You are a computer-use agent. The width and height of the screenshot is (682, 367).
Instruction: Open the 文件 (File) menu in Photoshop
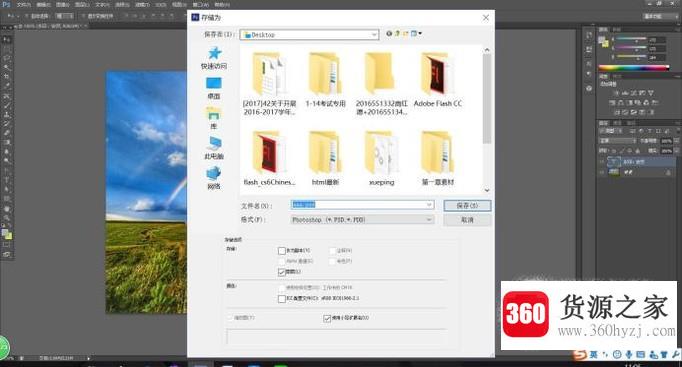23,5
